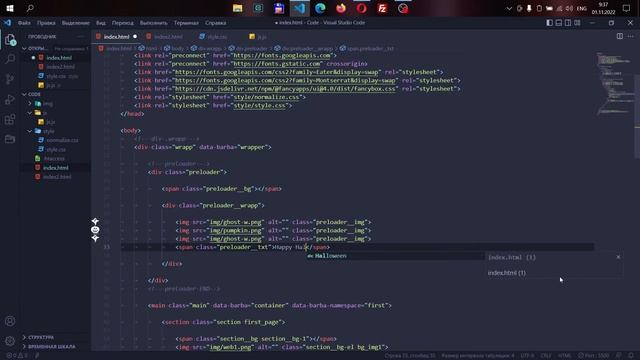Viewport: 640px width, 360px height.
Task: Open the Search view in activity bar
Action: click(10, 59)
